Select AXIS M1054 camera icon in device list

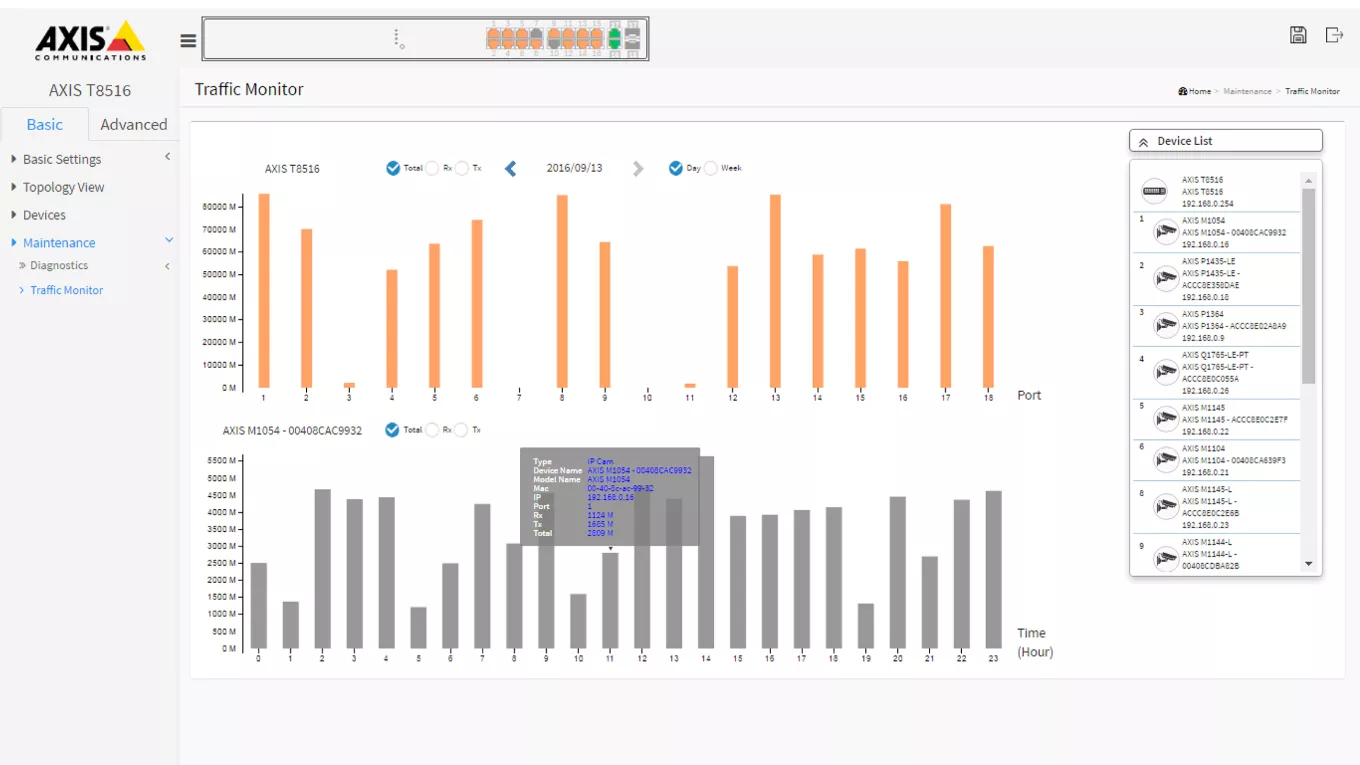point(1165,232)
